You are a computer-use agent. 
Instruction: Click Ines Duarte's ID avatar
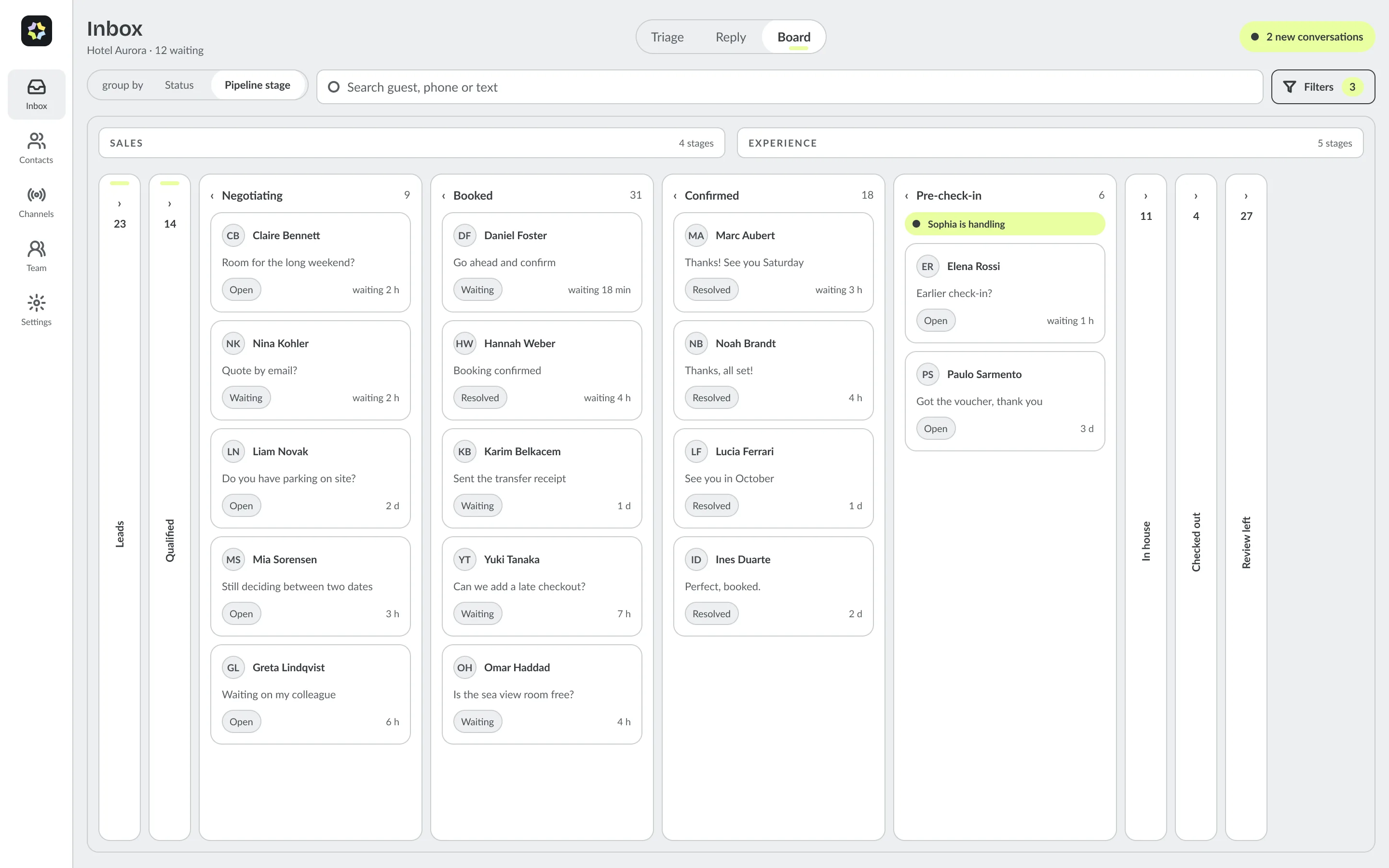(x=696, y=560)
